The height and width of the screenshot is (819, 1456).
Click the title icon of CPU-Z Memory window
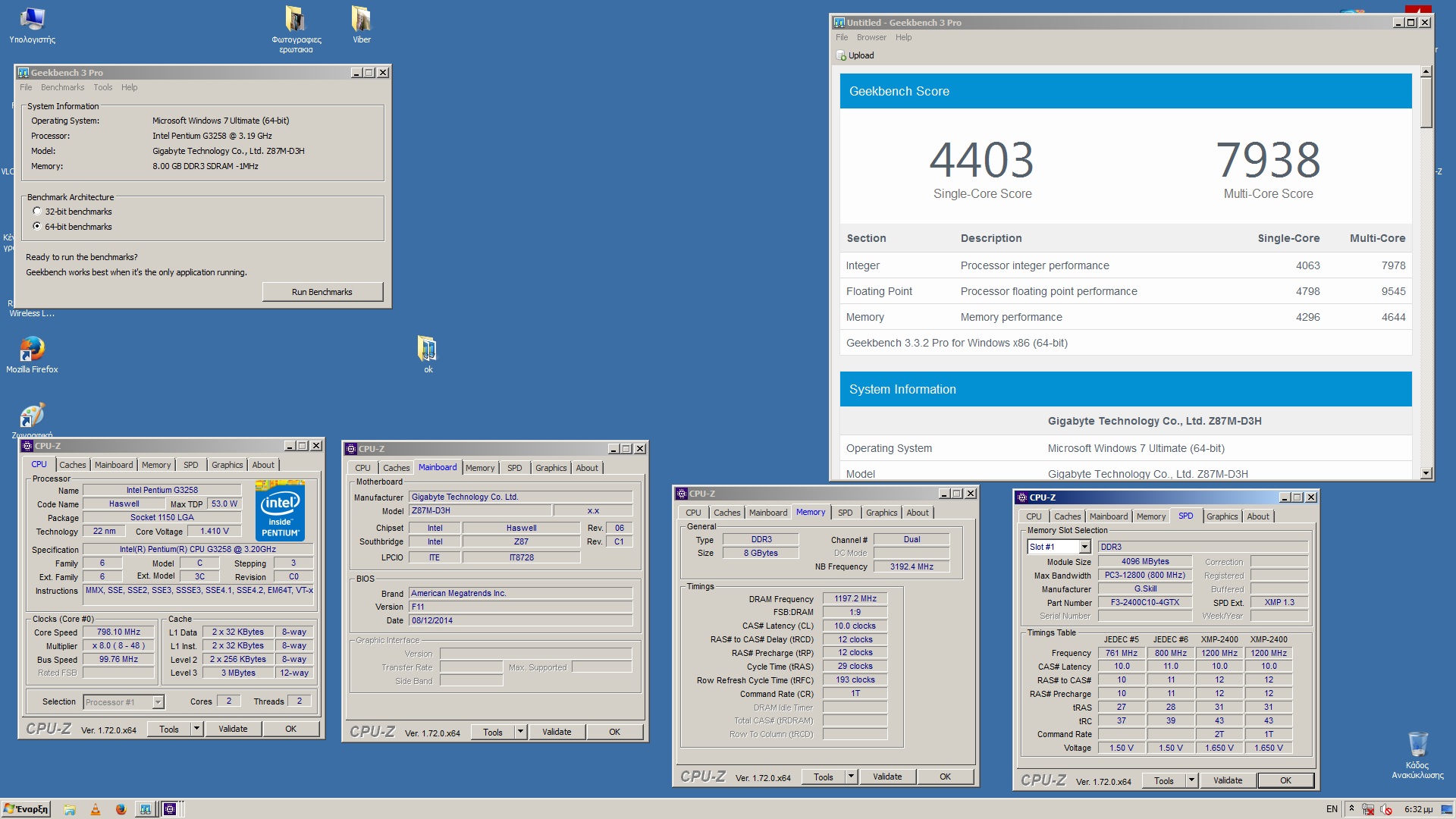pyautogui.click(x=681, y=494)
